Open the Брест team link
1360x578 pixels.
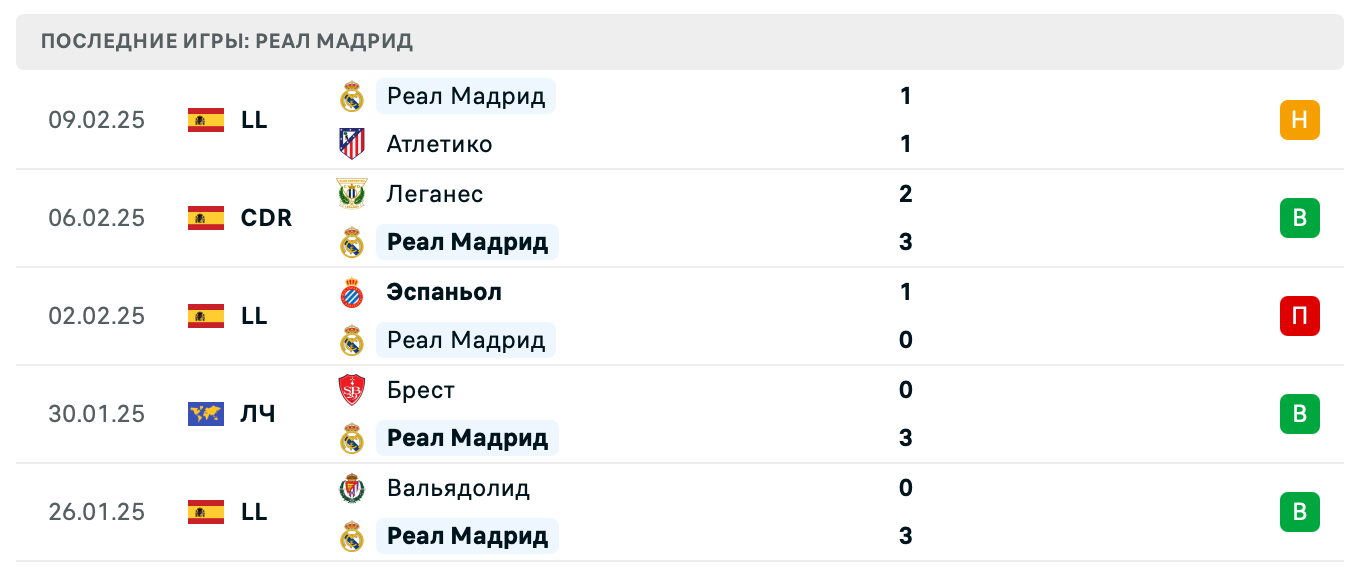click(x=421, y=390)
